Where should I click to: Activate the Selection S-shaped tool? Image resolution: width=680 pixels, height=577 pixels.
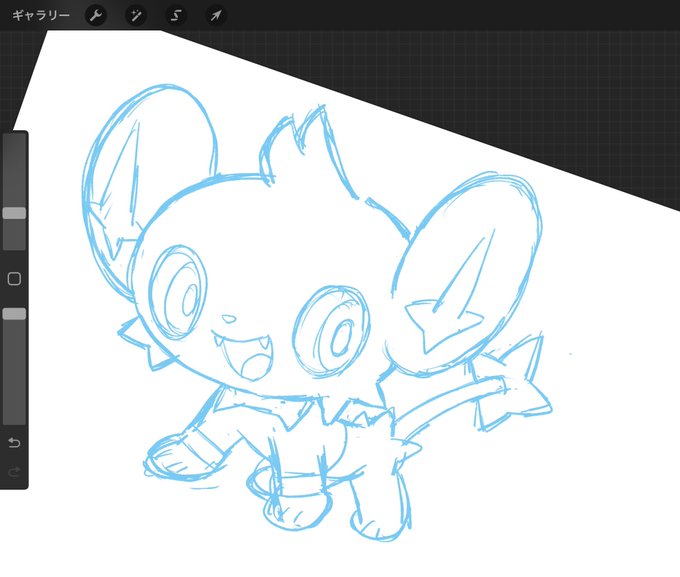[x=176, y=16]
